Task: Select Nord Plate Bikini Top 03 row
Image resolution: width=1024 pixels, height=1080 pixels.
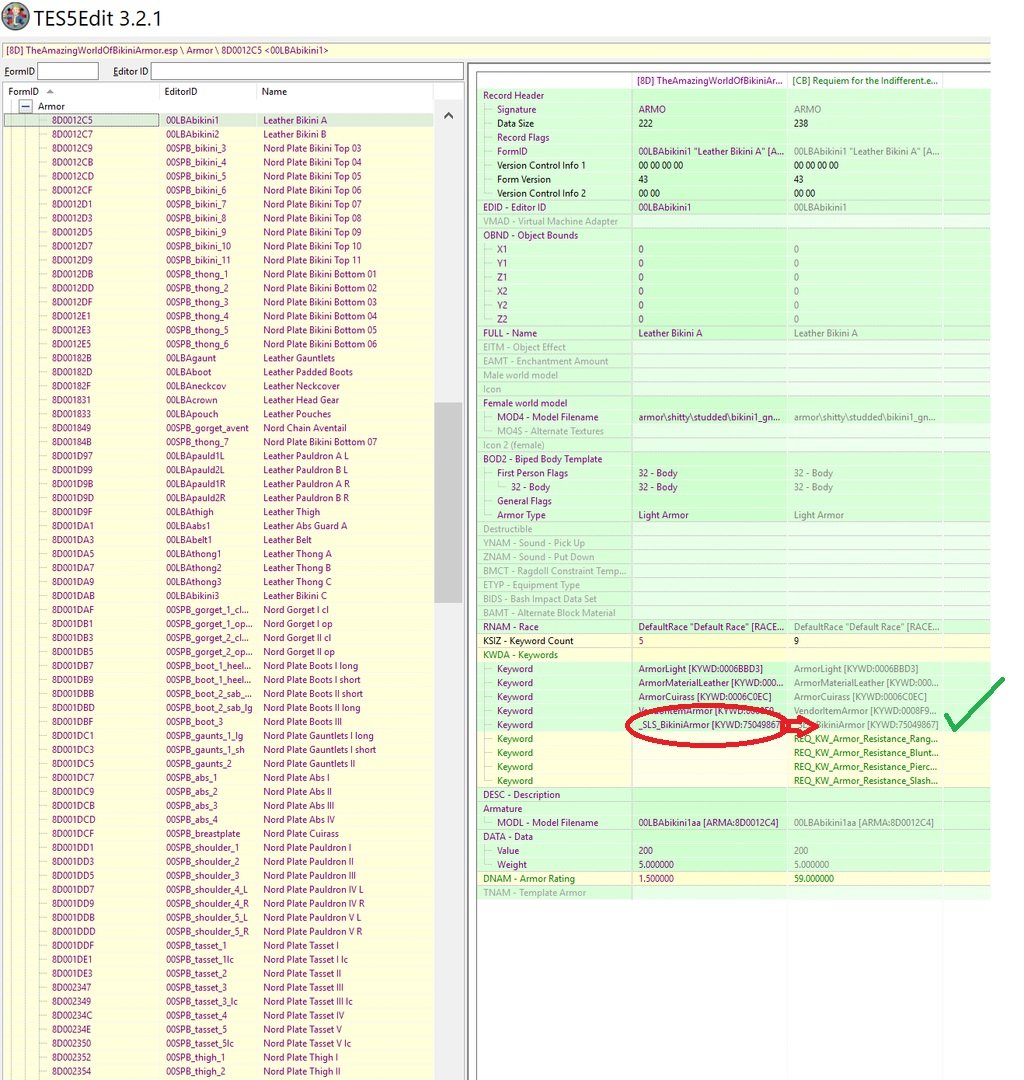Action: [218, 148]
